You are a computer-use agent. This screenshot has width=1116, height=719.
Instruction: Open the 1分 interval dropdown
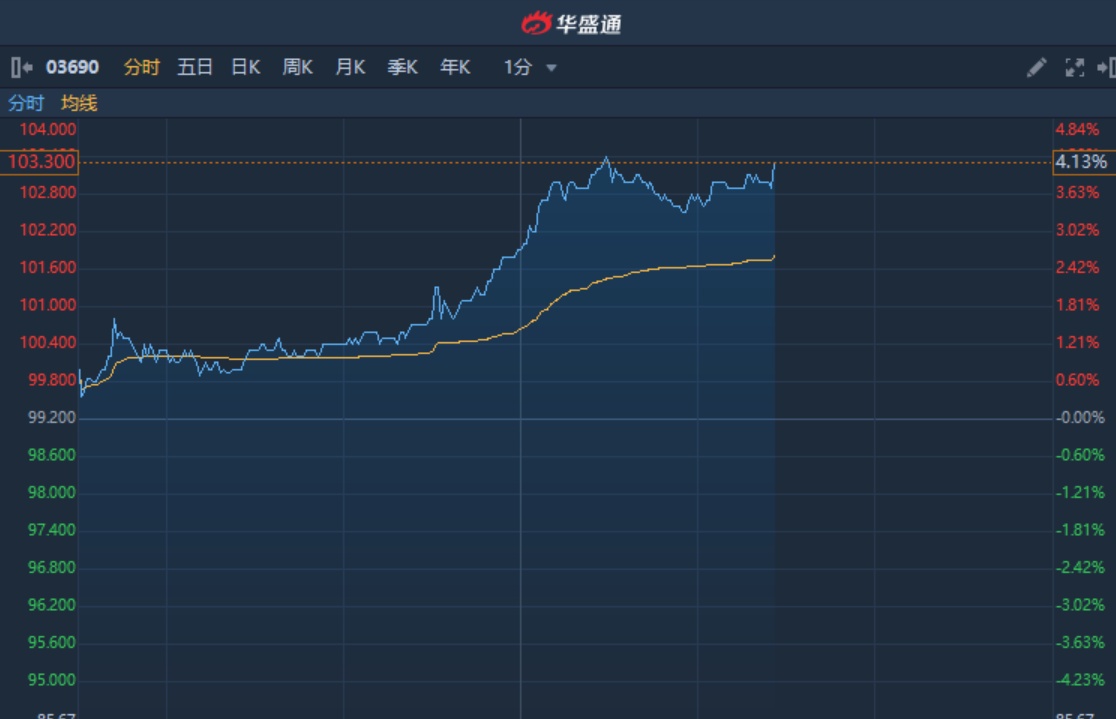pyautogui.click(x=518, y=67)
